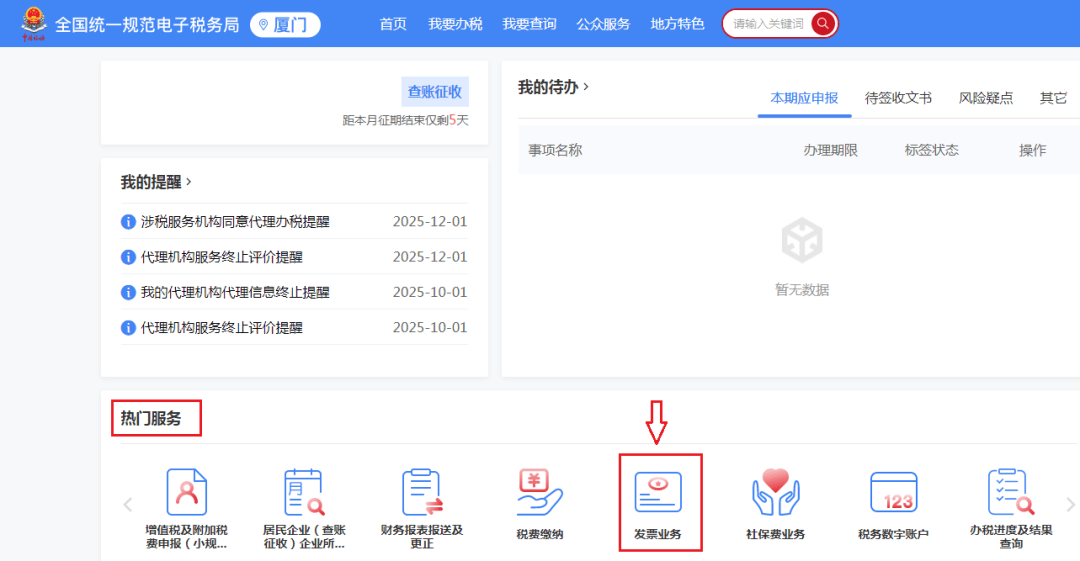Screen dimensions: 1080x561
Task: Open the 税务数字账户 icon
Action: pyautogui.click(x=893, y=493)
